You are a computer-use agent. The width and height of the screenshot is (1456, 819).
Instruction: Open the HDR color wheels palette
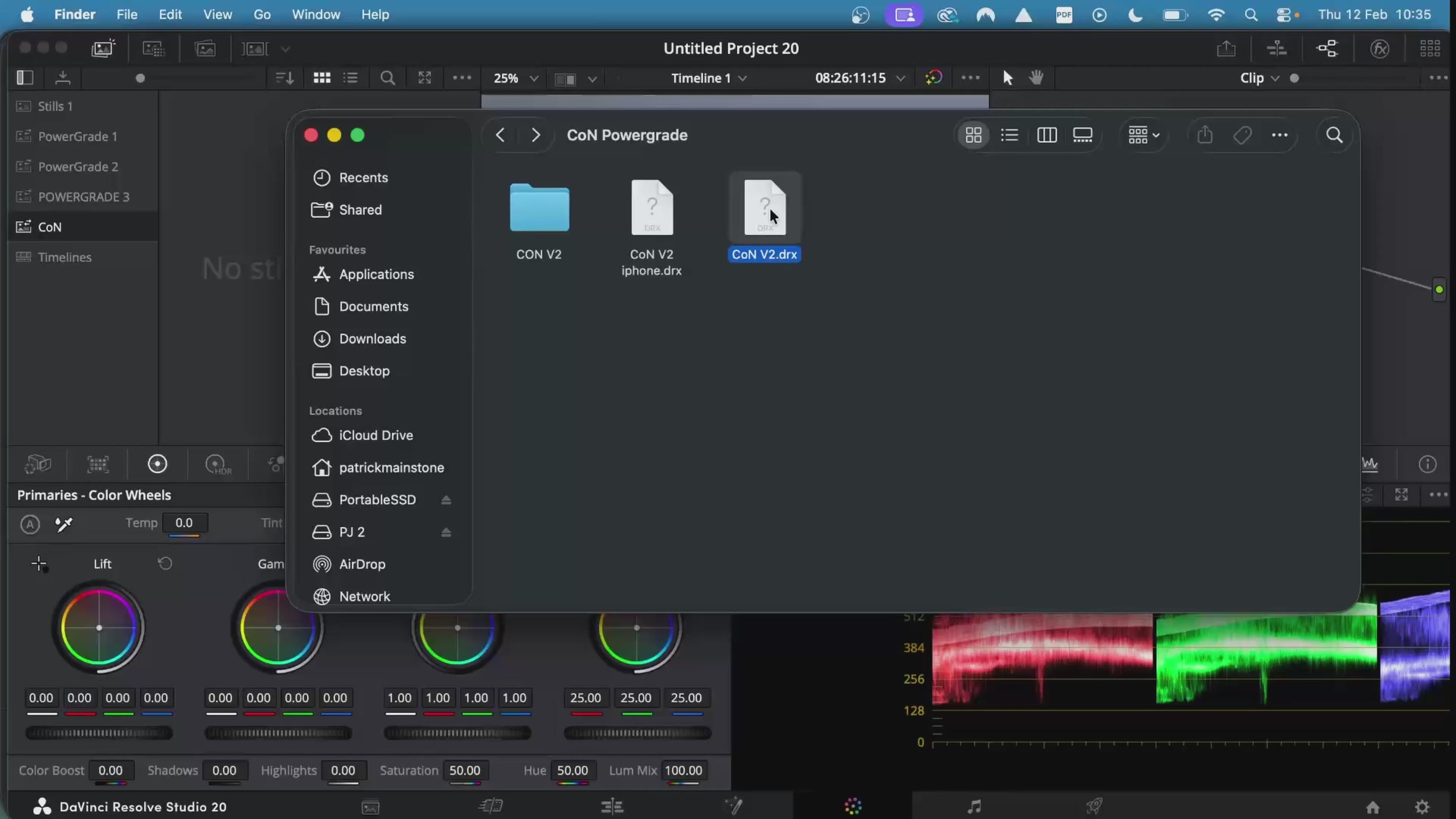218,464
